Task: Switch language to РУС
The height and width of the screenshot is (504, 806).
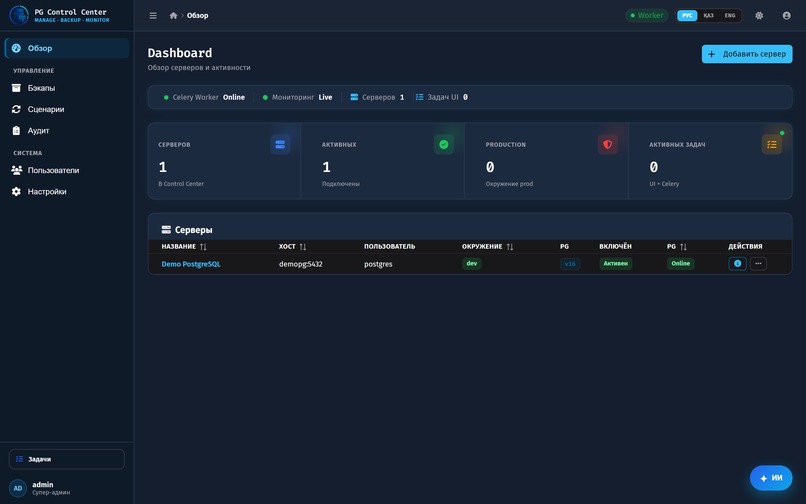Action: pyautogui.click(x=687, y=15)
